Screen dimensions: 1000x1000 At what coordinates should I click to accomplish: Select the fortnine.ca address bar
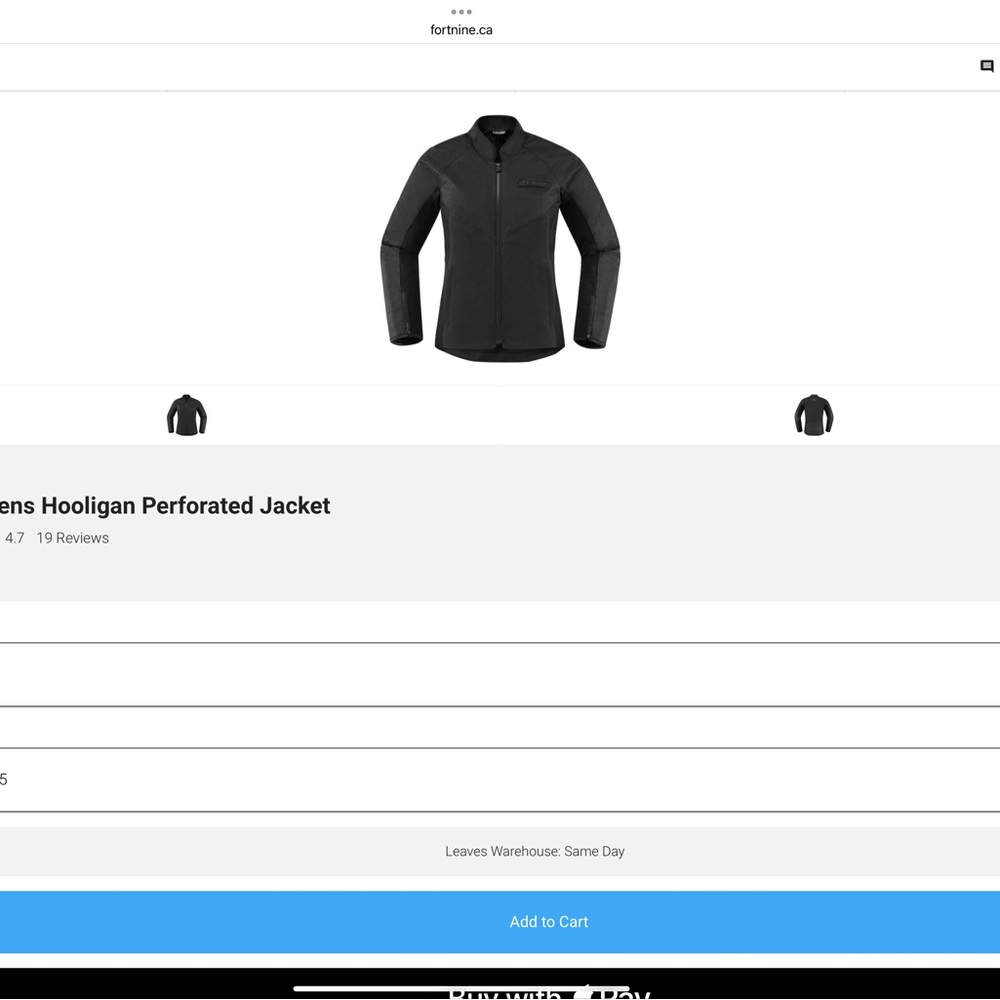click(461, 30)
